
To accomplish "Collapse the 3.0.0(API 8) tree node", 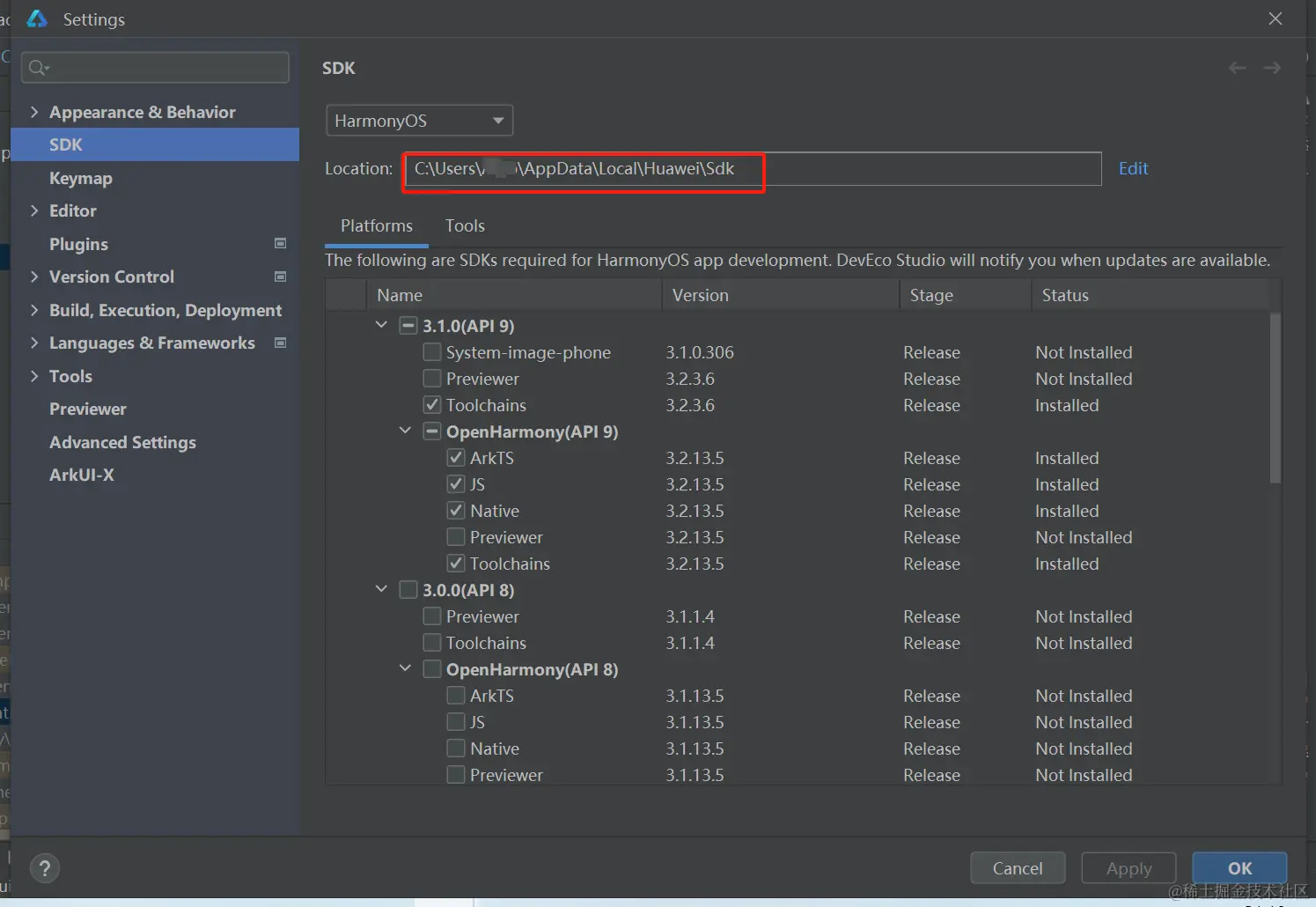I will [381, 589].
